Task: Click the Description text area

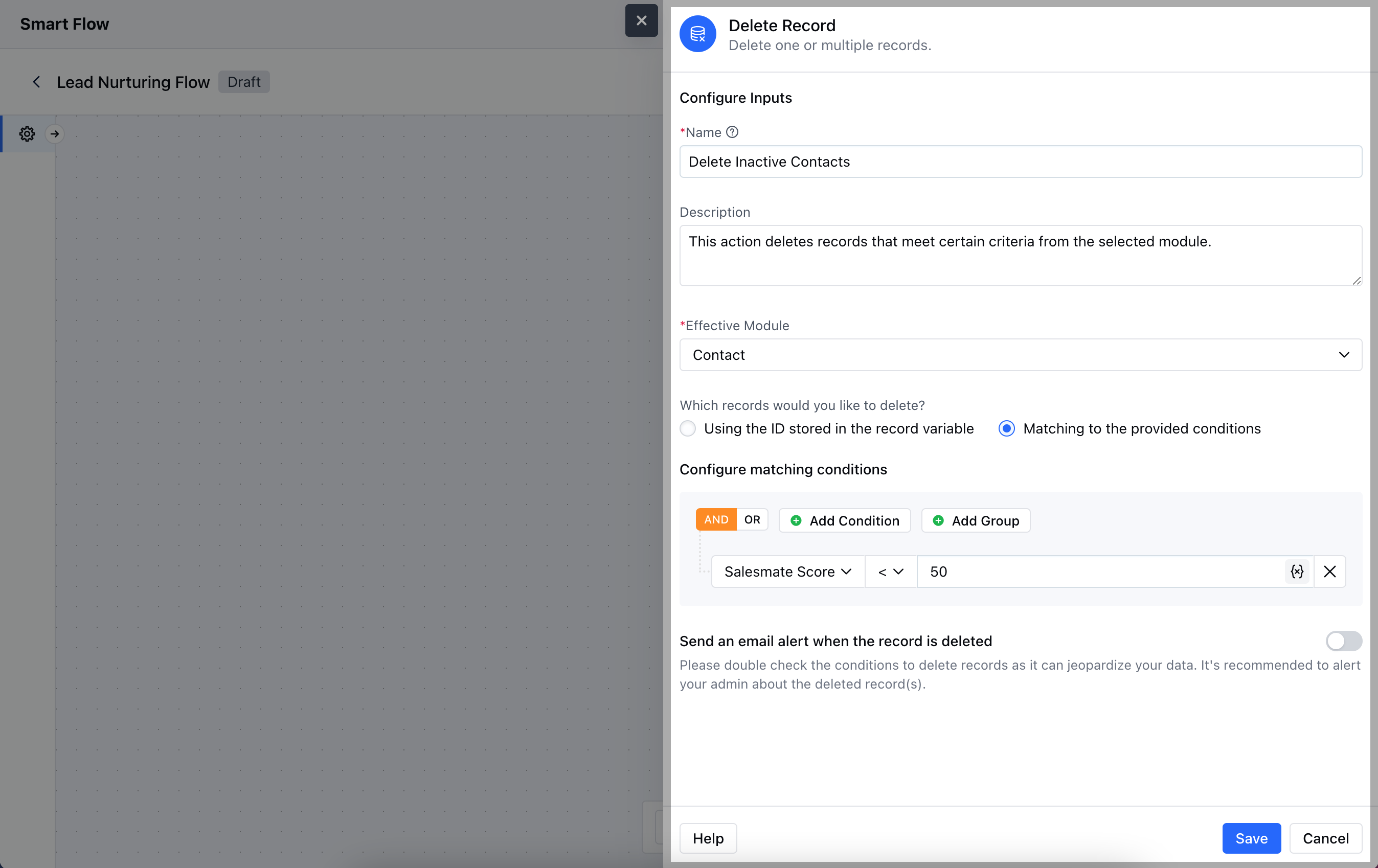Action: tap(1021, 255)
